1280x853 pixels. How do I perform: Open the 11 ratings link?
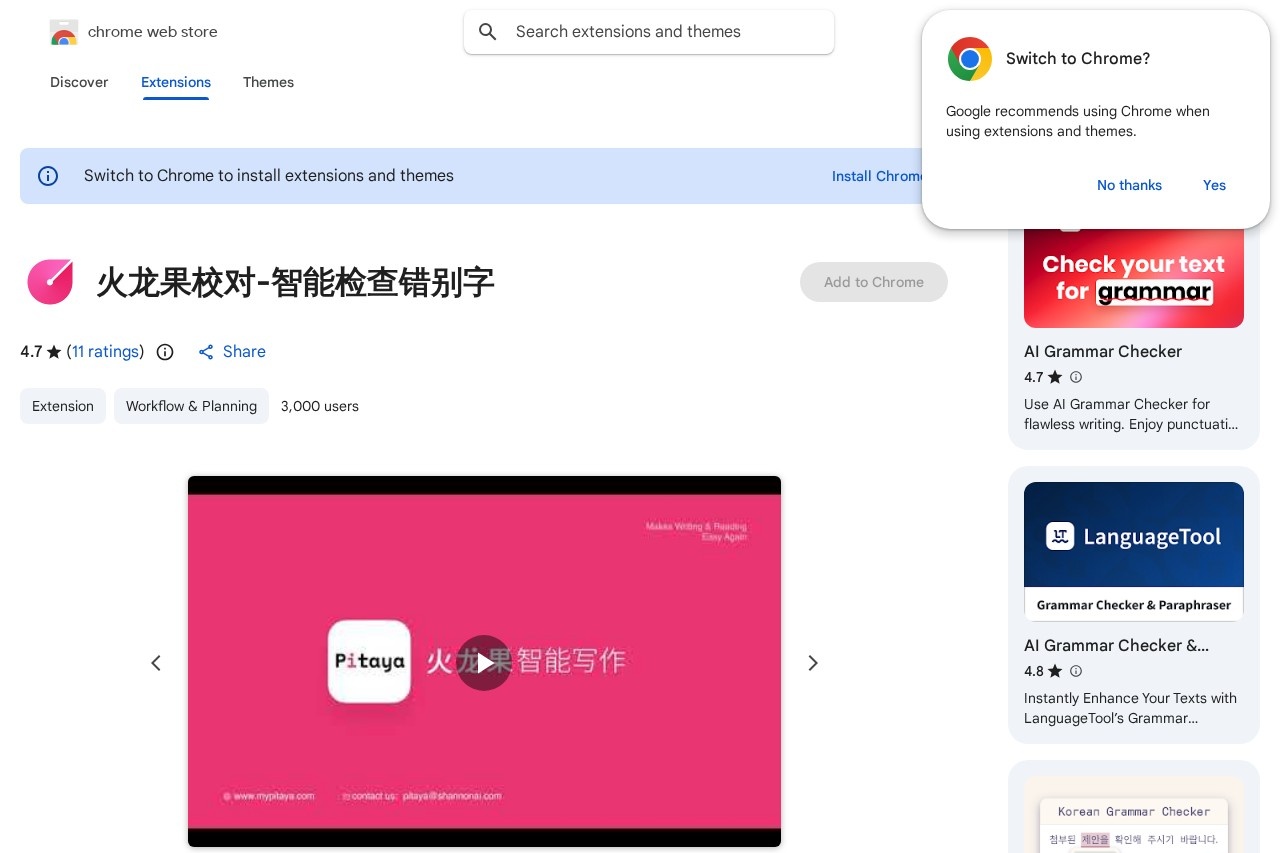(105, 352)
